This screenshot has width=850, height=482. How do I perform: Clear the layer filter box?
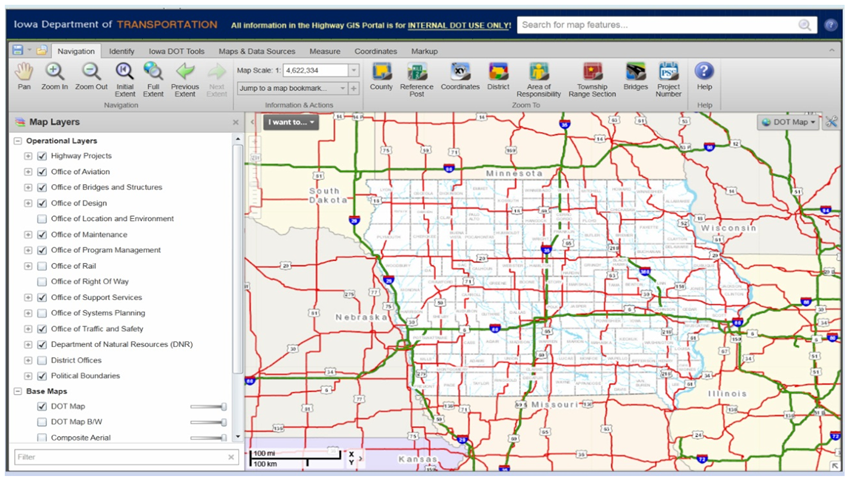click(231, 457)
